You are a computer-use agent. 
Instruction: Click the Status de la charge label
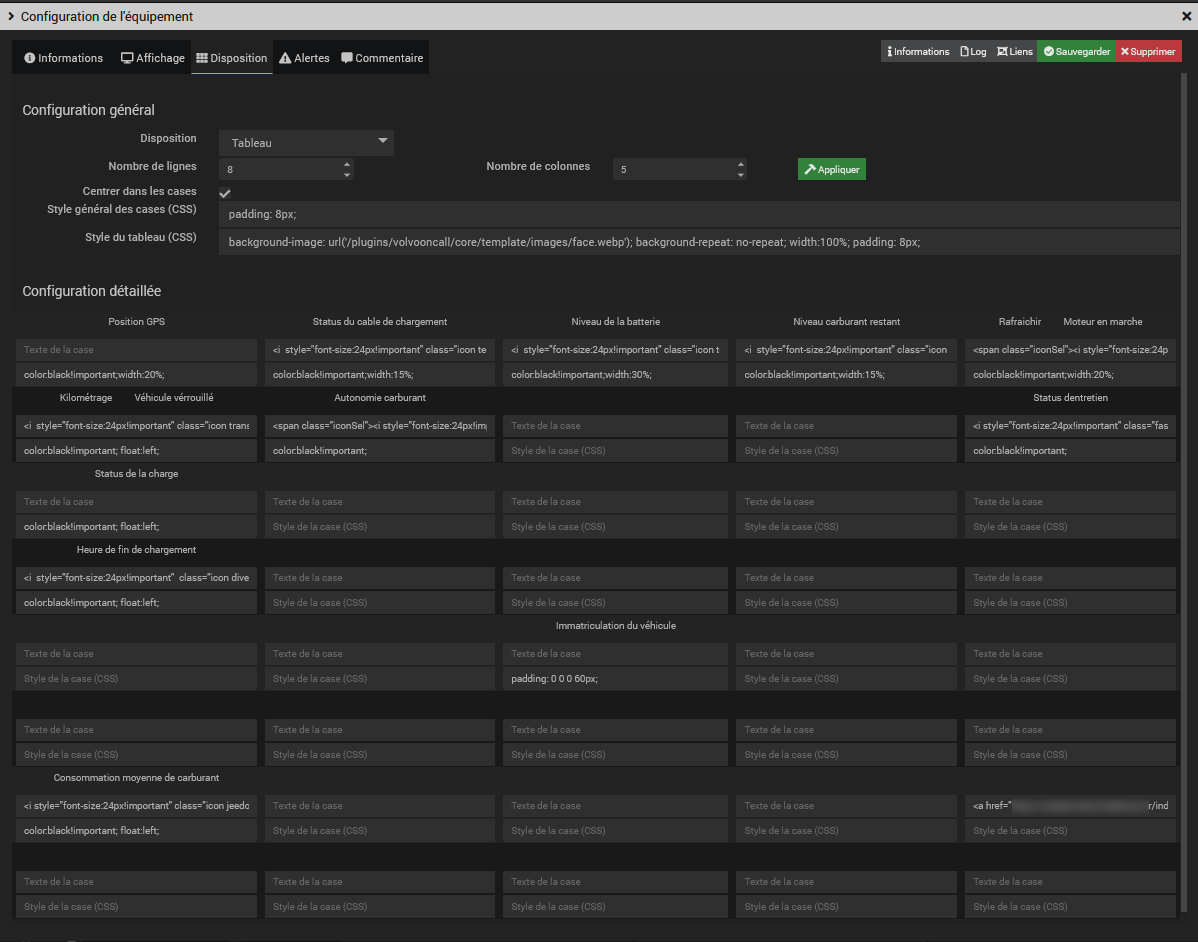pyautogui.click(x=136, y=474)
